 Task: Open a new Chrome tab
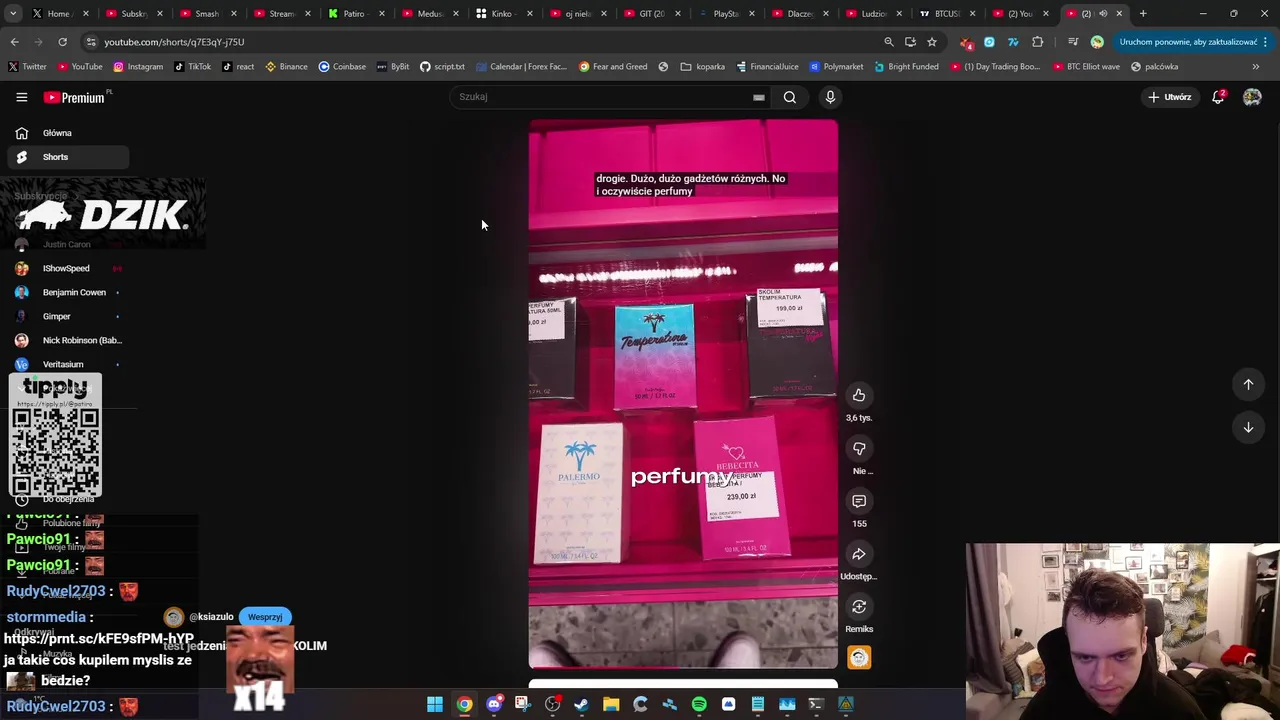(x=1143, y=14)
